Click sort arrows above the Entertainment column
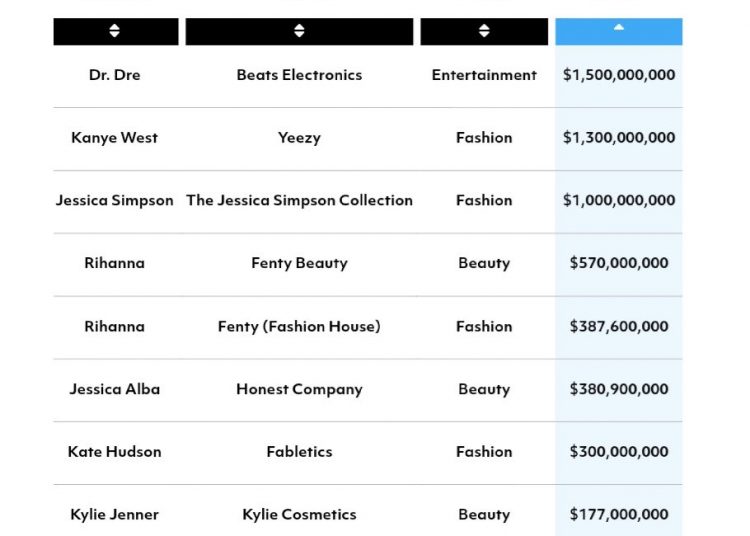 click(484, 31)
